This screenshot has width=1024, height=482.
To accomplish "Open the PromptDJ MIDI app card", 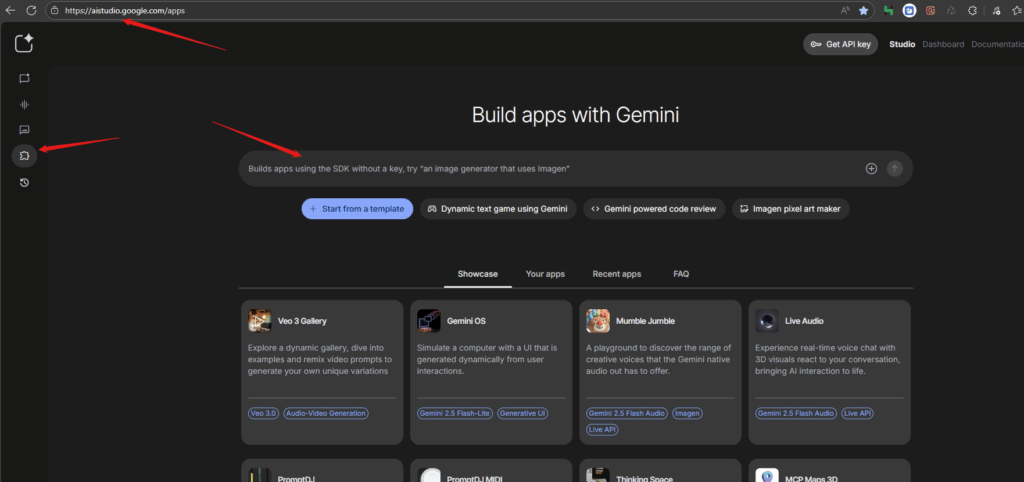I will coord(491,471).
